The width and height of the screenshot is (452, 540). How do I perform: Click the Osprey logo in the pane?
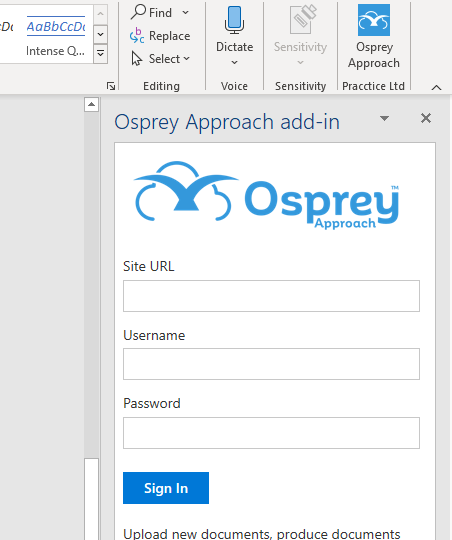[266, 195]
